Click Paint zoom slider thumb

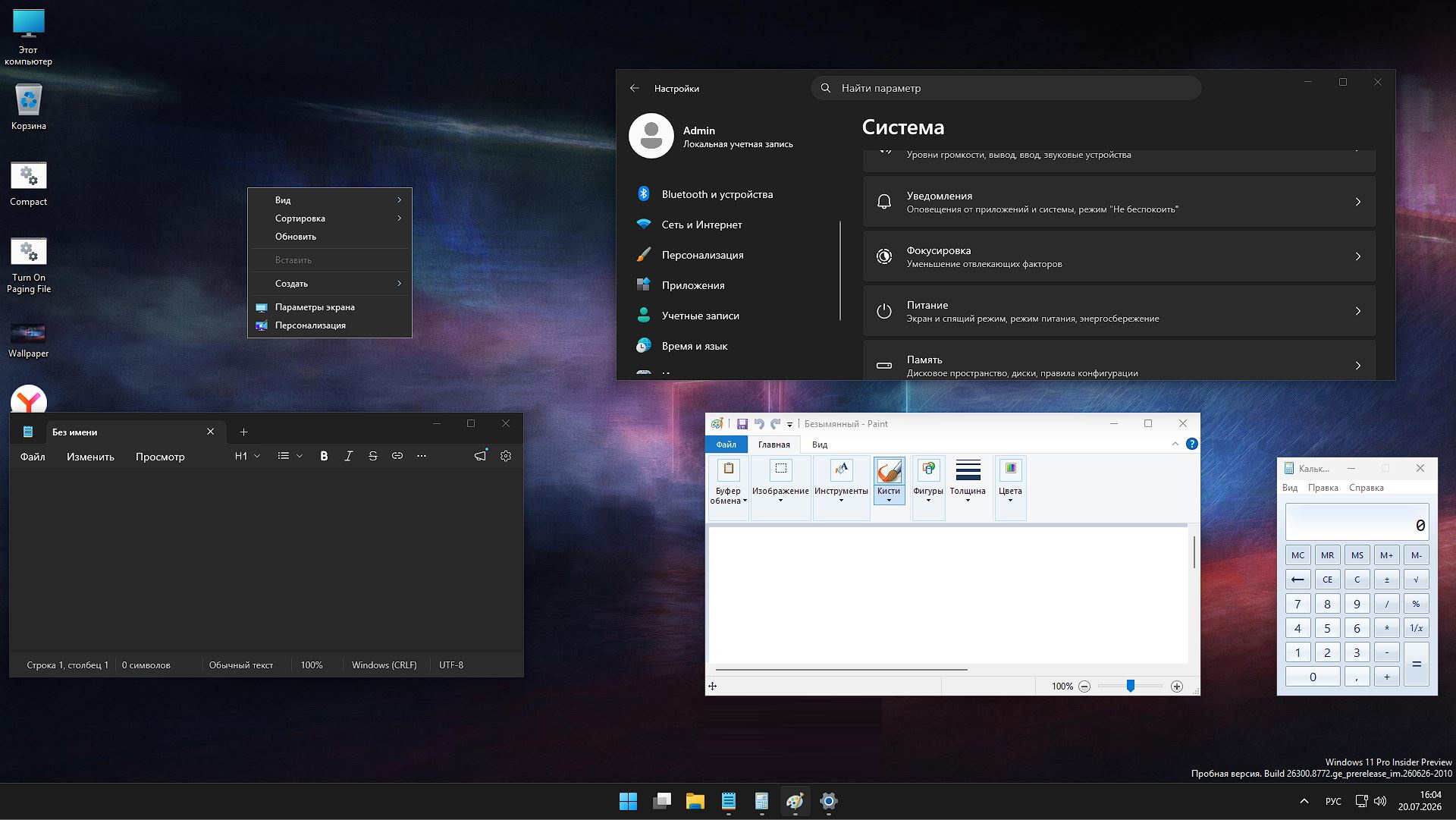(x=1130, y=686)
